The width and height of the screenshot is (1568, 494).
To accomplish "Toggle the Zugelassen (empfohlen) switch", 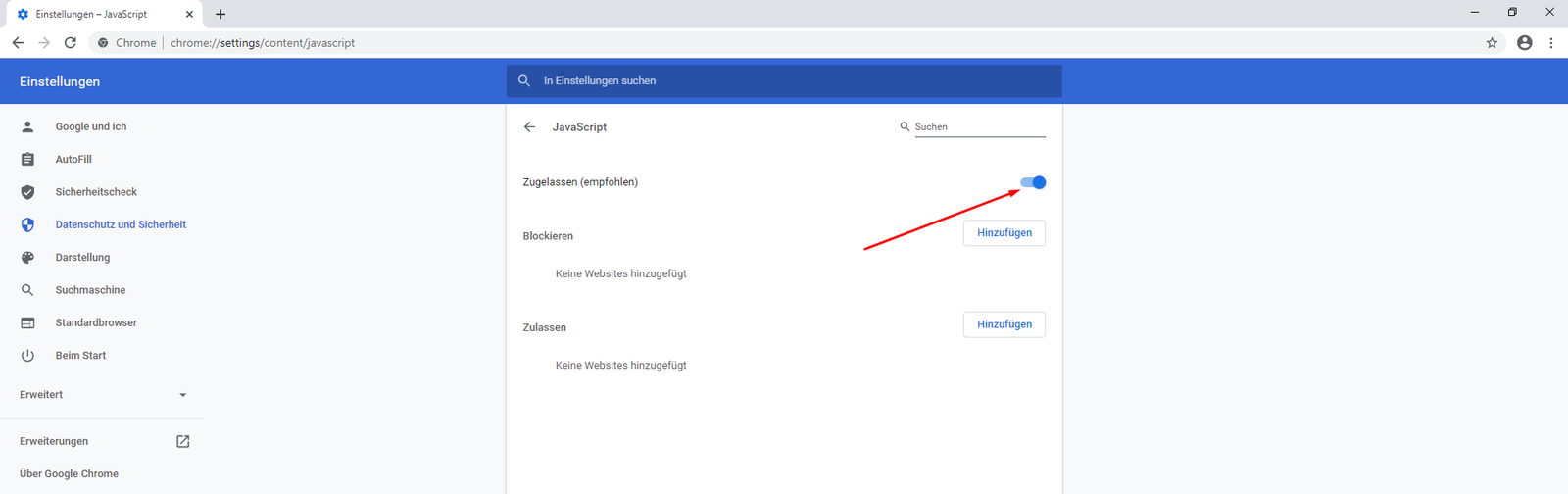I will click(x=1033, y=182).
